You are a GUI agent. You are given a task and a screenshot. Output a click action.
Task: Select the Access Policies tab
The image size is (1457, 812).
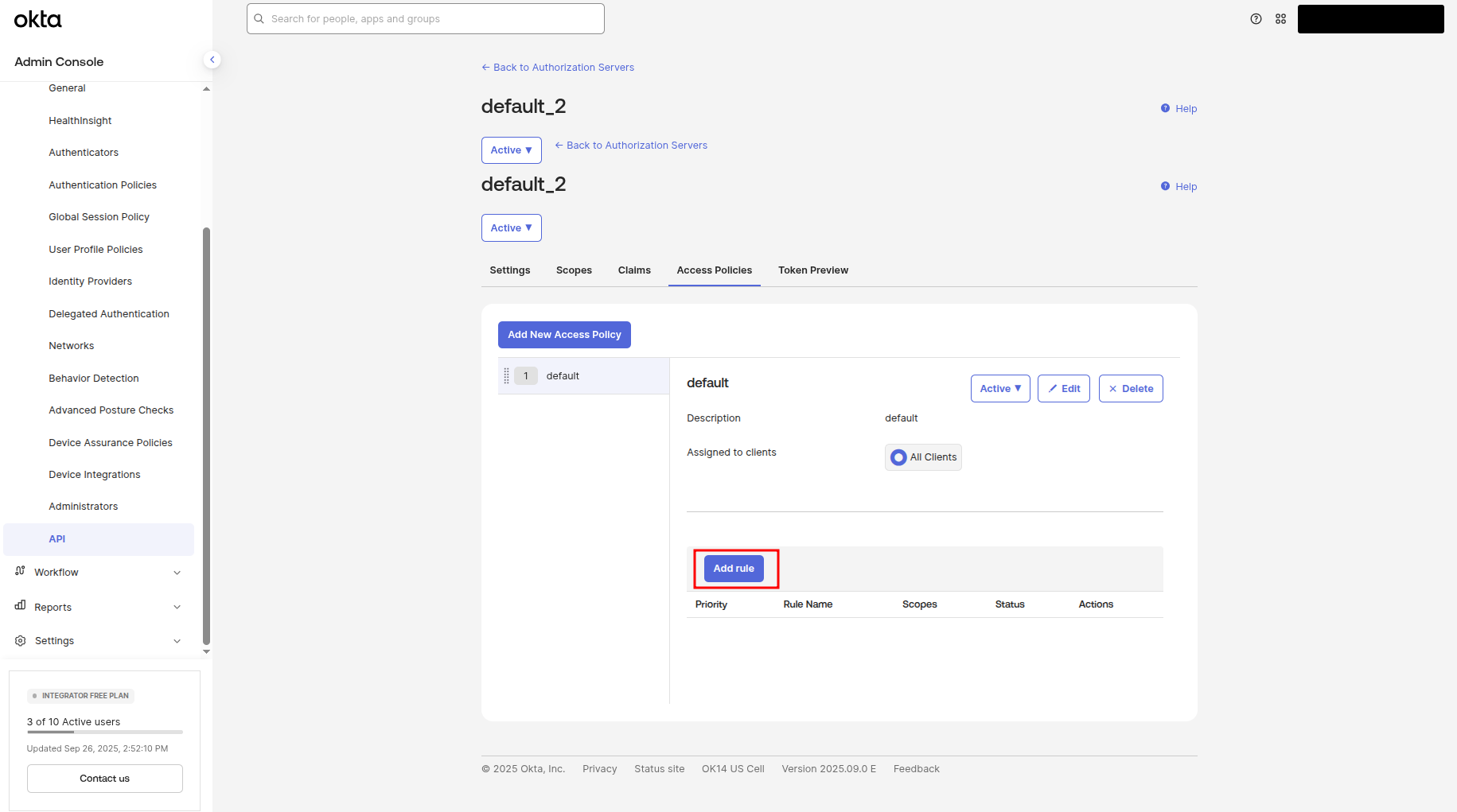715,270
